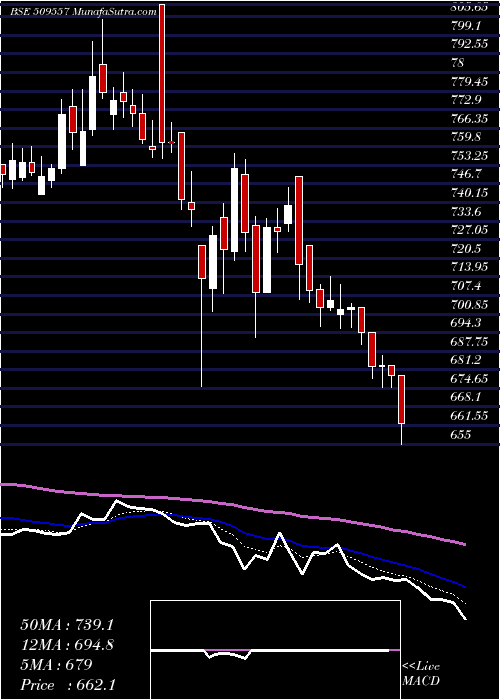Click the 687.75 price axis value
500x700 pixels.
point(470,342)
